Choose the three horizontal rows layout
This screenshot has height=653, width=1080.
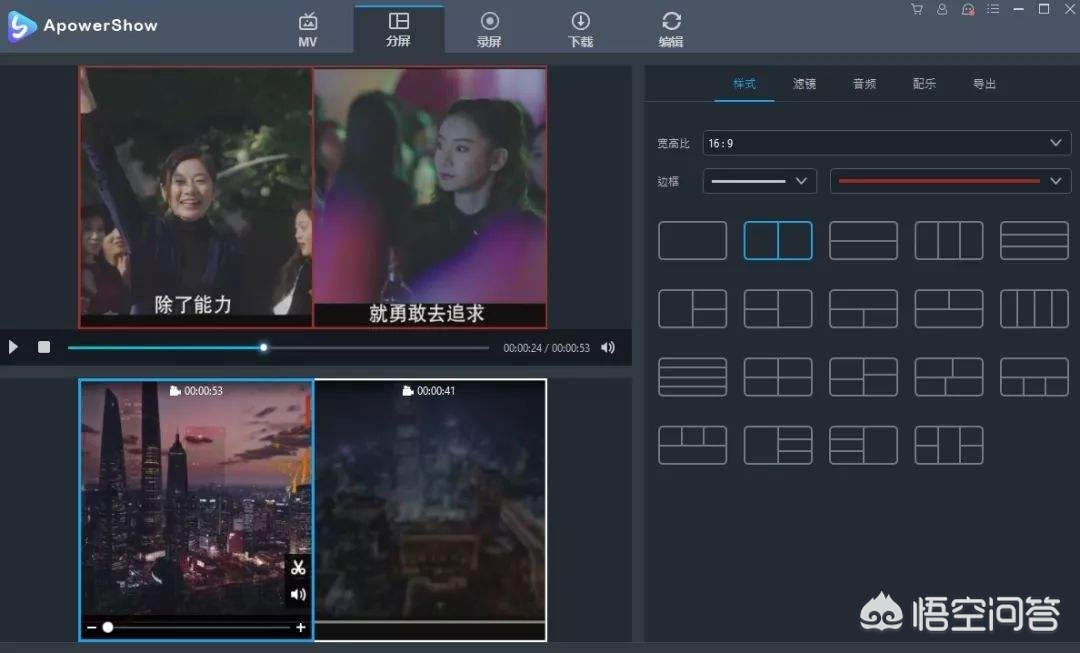pos(1034,240)
